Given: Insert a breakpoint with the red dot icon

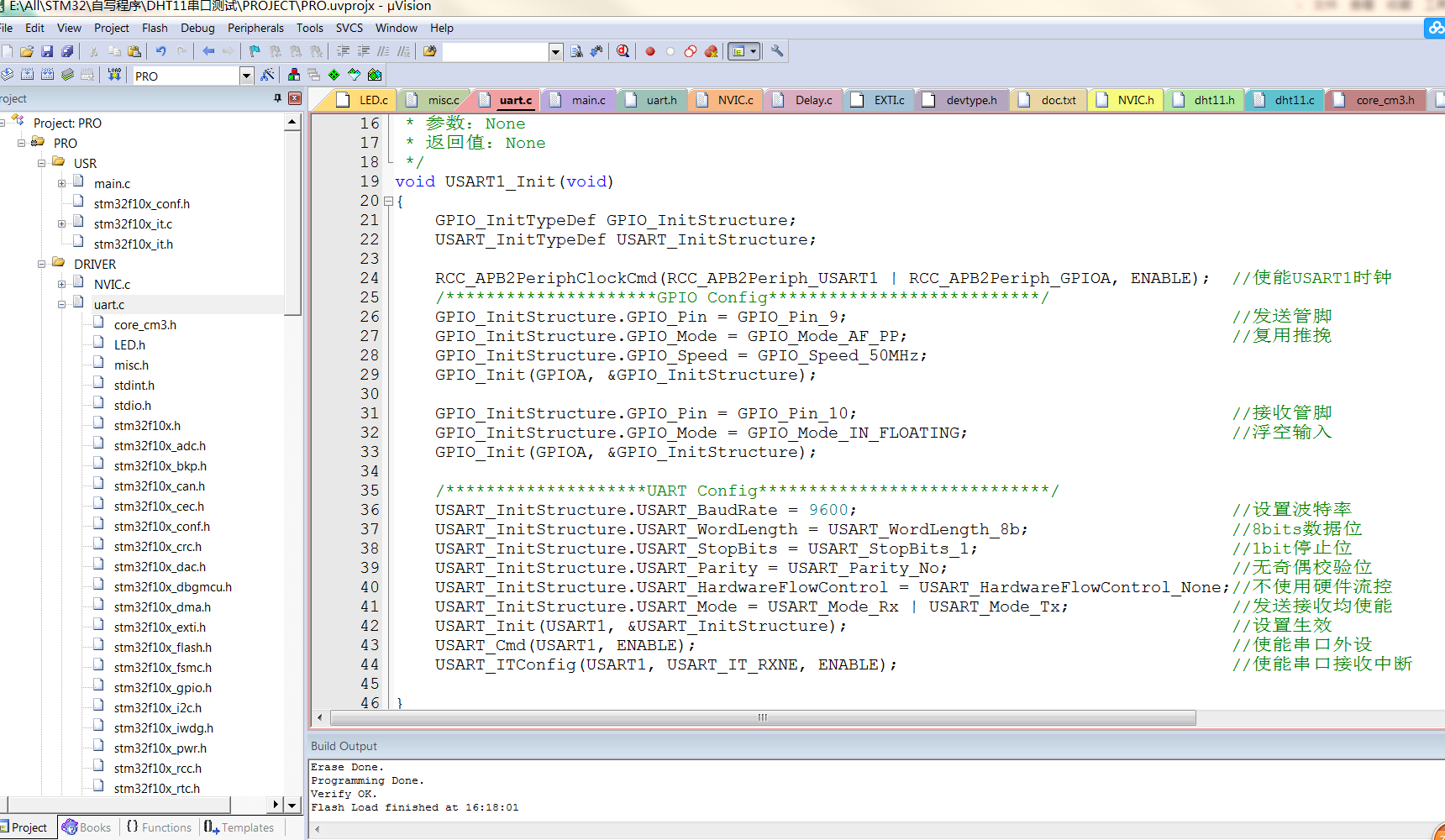Looking at the screenshot, I should point(650,51).
